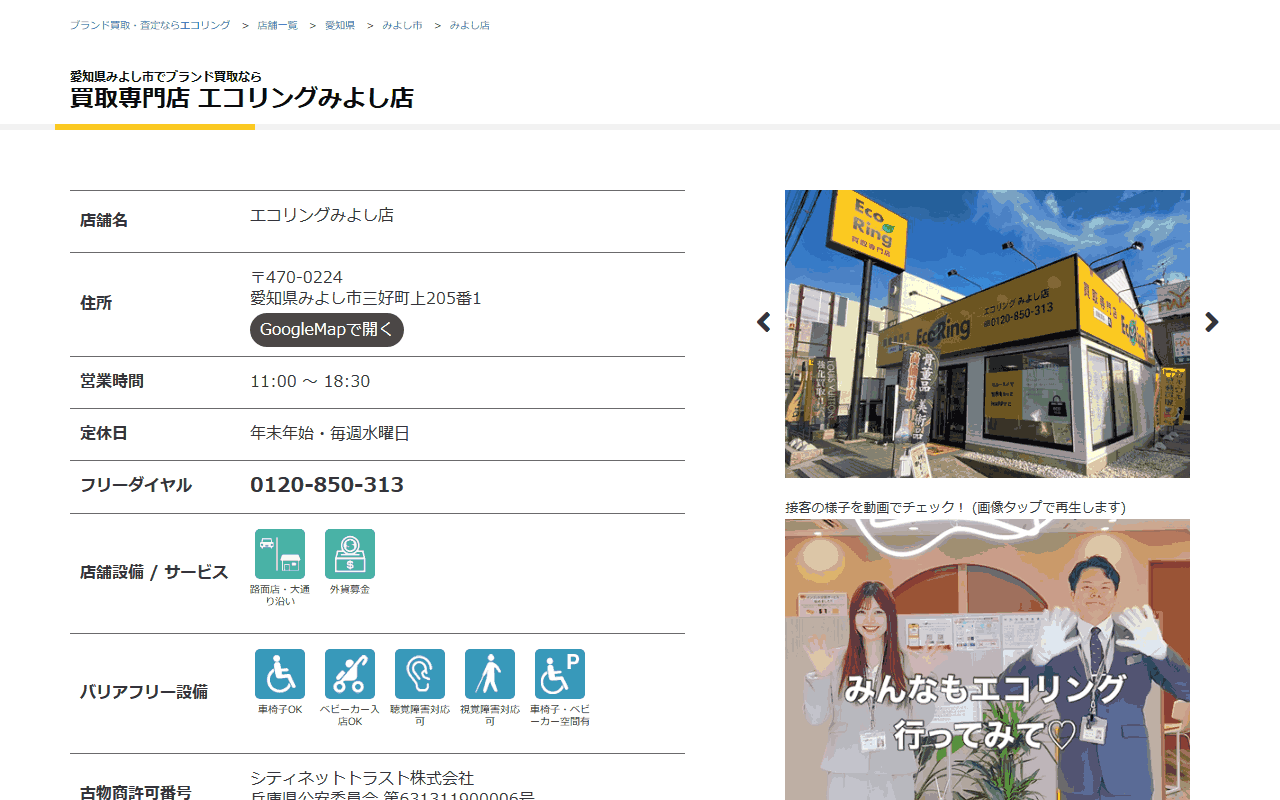This screenshot has width=1280, height=800.
Task: Click business hours 11:00 ～ 18:30
Action: click(310, 381)
